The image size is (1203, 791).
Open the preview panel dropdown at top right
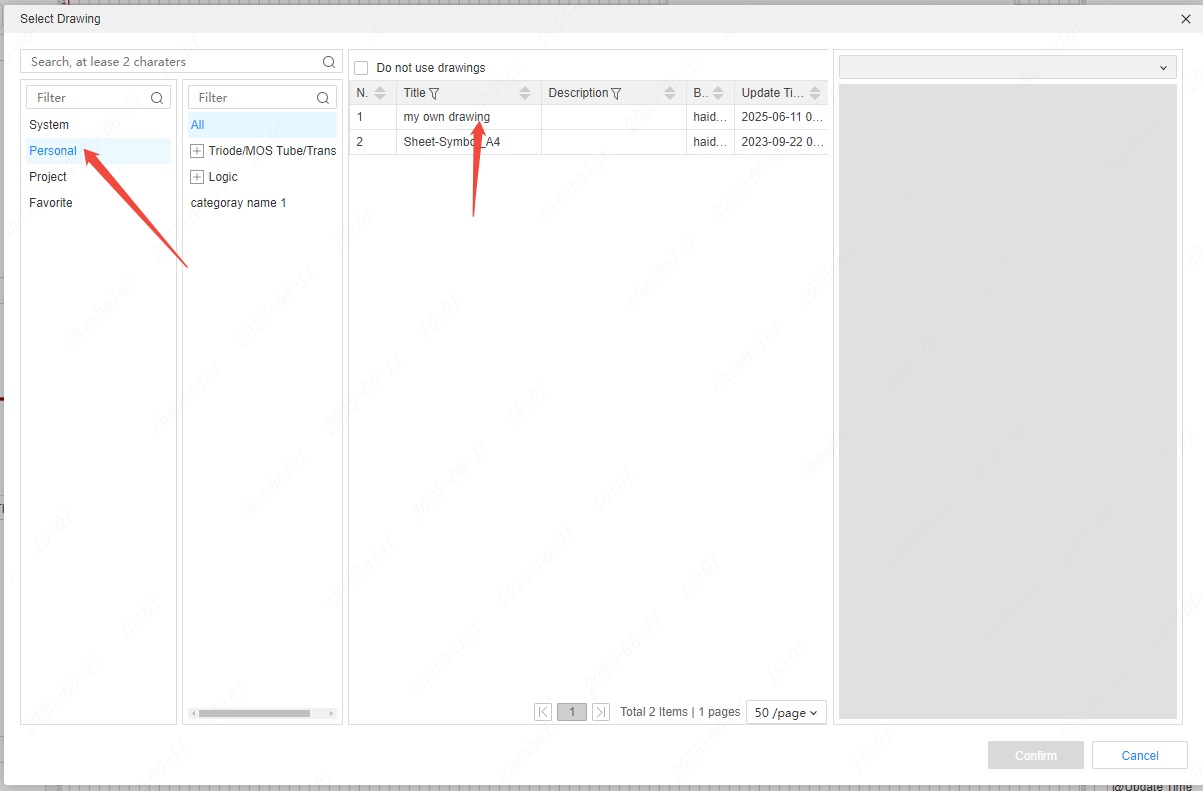tap(1007, 67)
